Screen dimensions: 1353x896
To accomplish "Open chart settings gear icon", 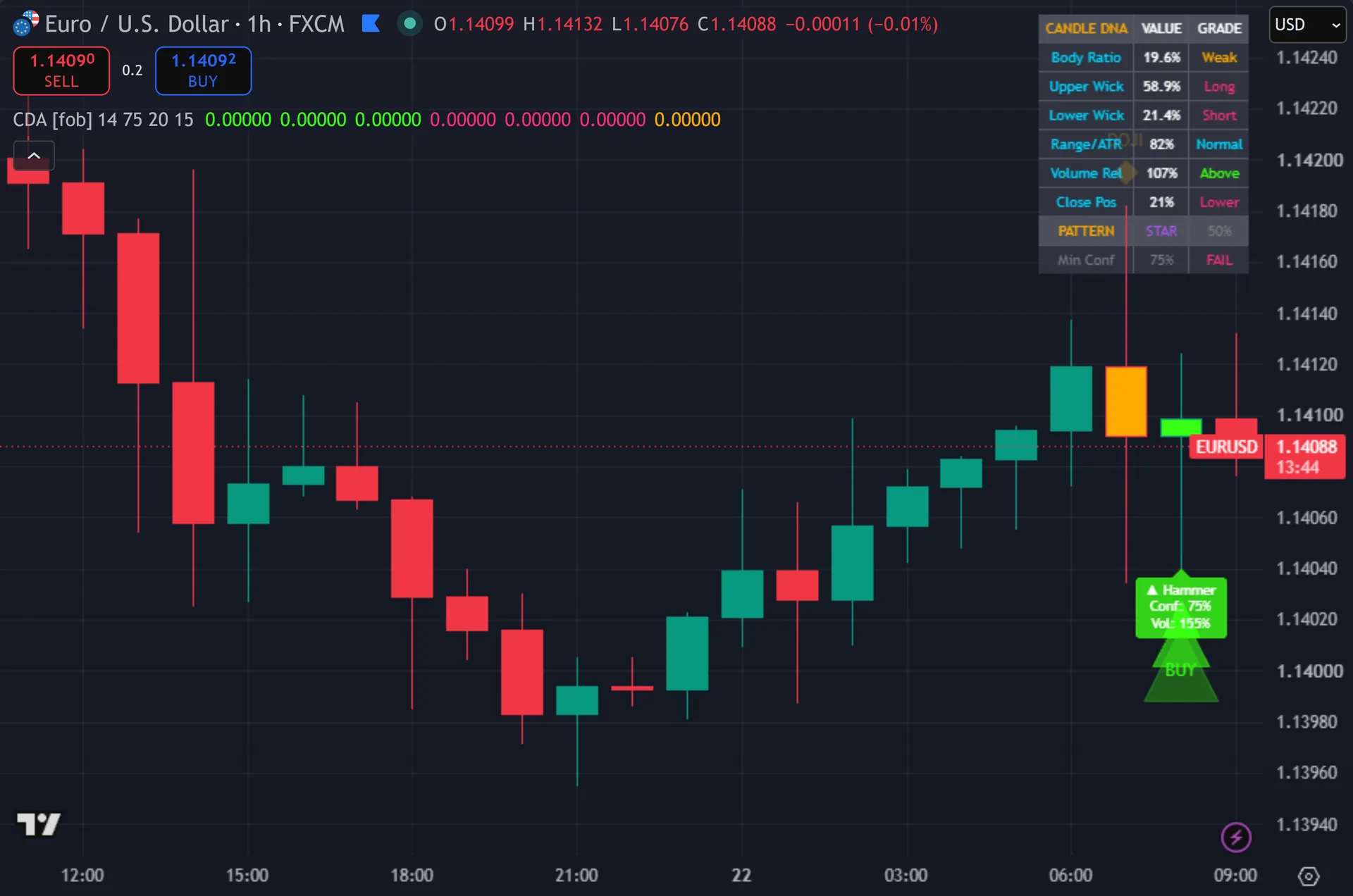I will click(1309, 876).
